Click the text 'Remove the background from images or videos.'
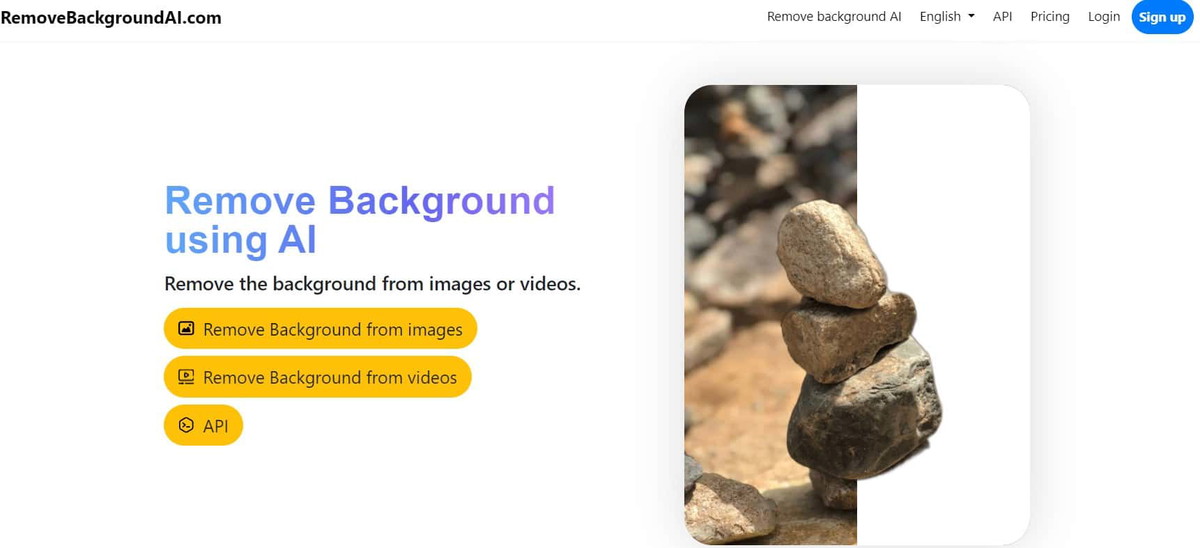 [x=372, y=284]
